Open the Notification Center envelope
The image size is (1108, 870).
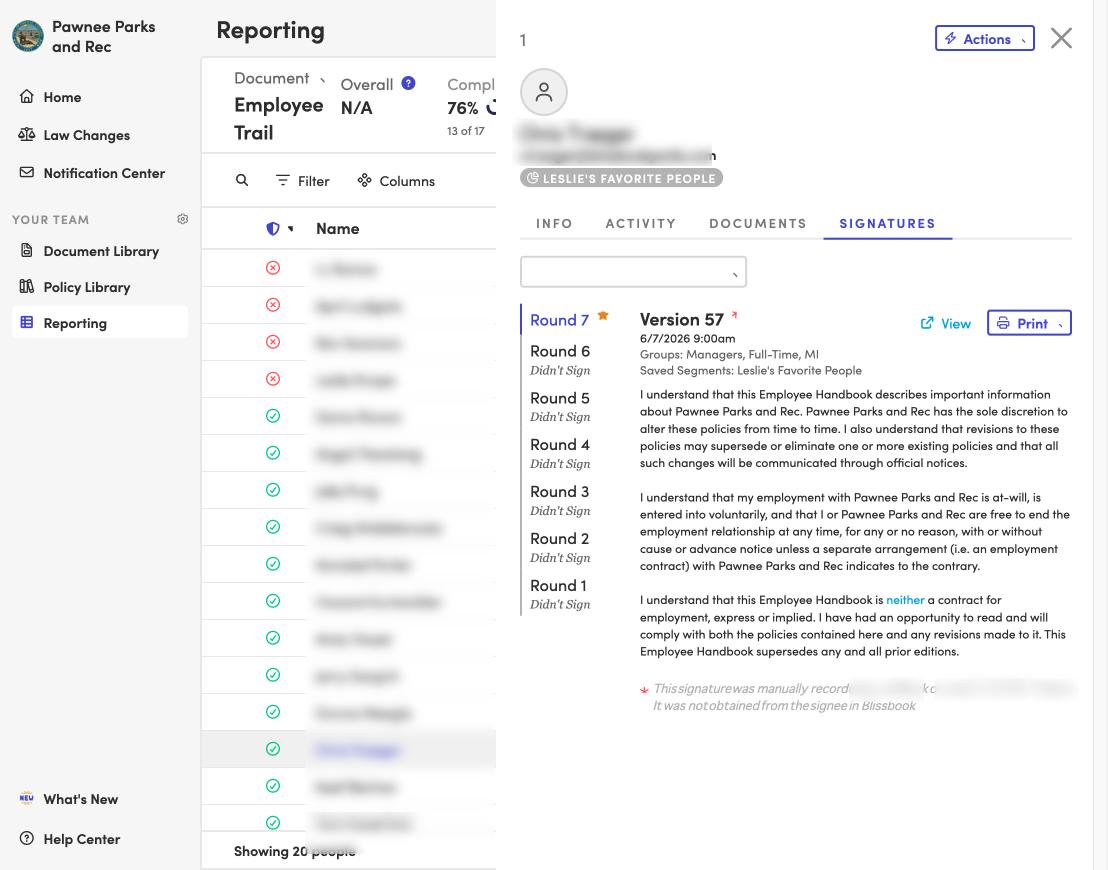tap(27, 172)
